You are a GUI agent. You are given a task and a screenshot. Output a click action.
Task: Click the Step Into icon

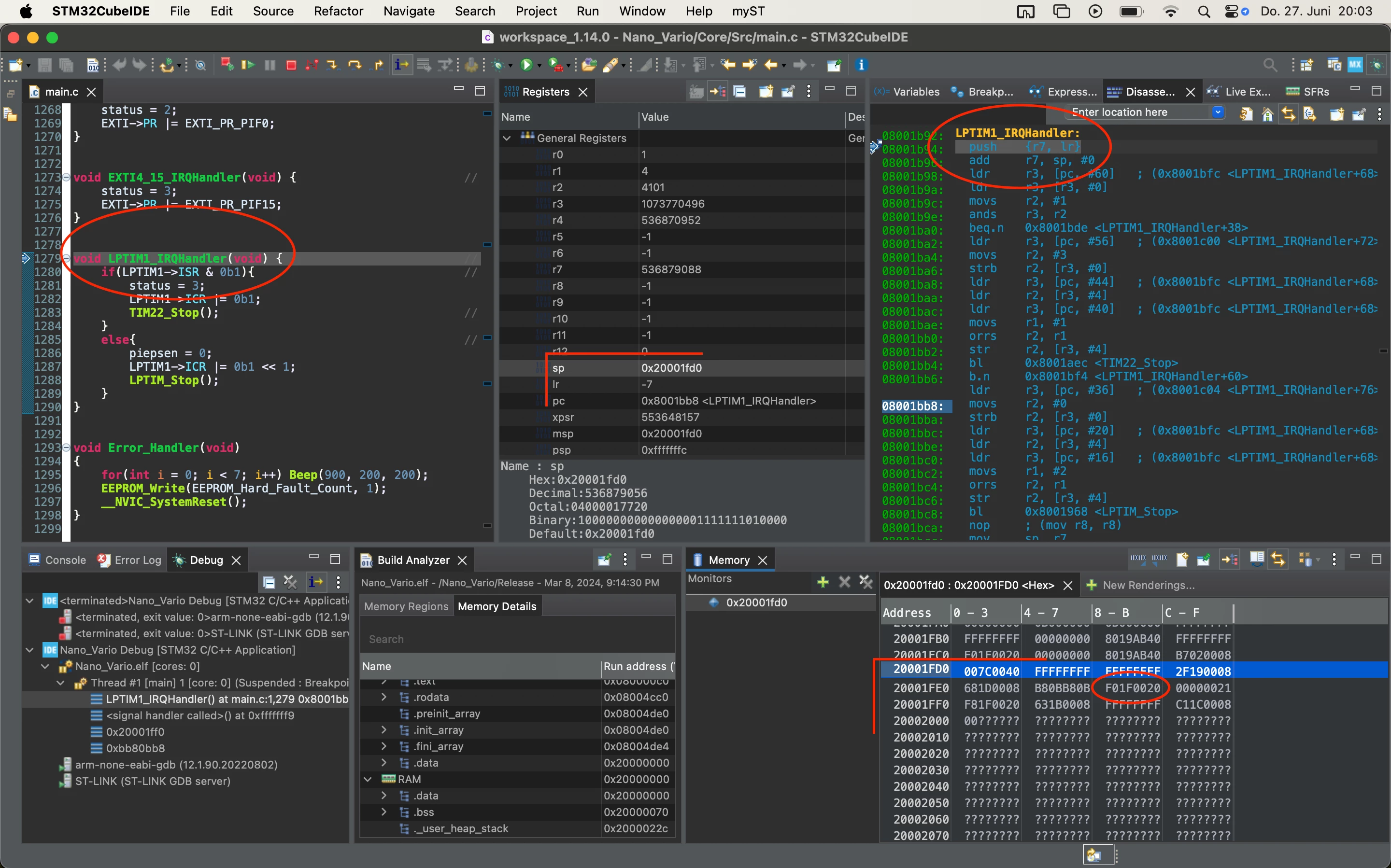pos(333,65)
